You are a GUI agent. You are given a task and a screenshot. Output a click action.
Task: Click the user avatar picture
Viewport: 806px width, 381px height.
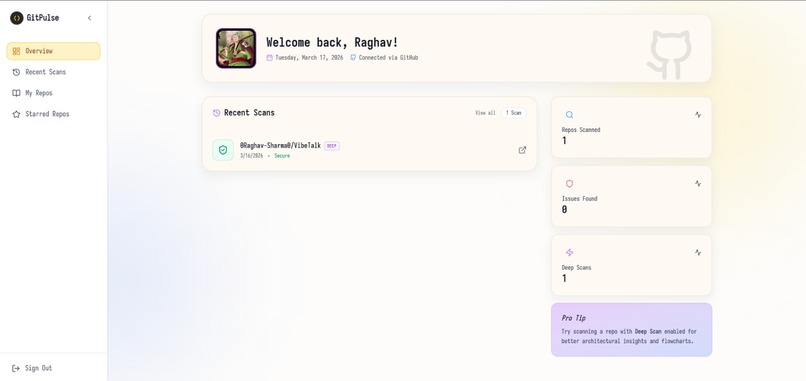point(236,48)
